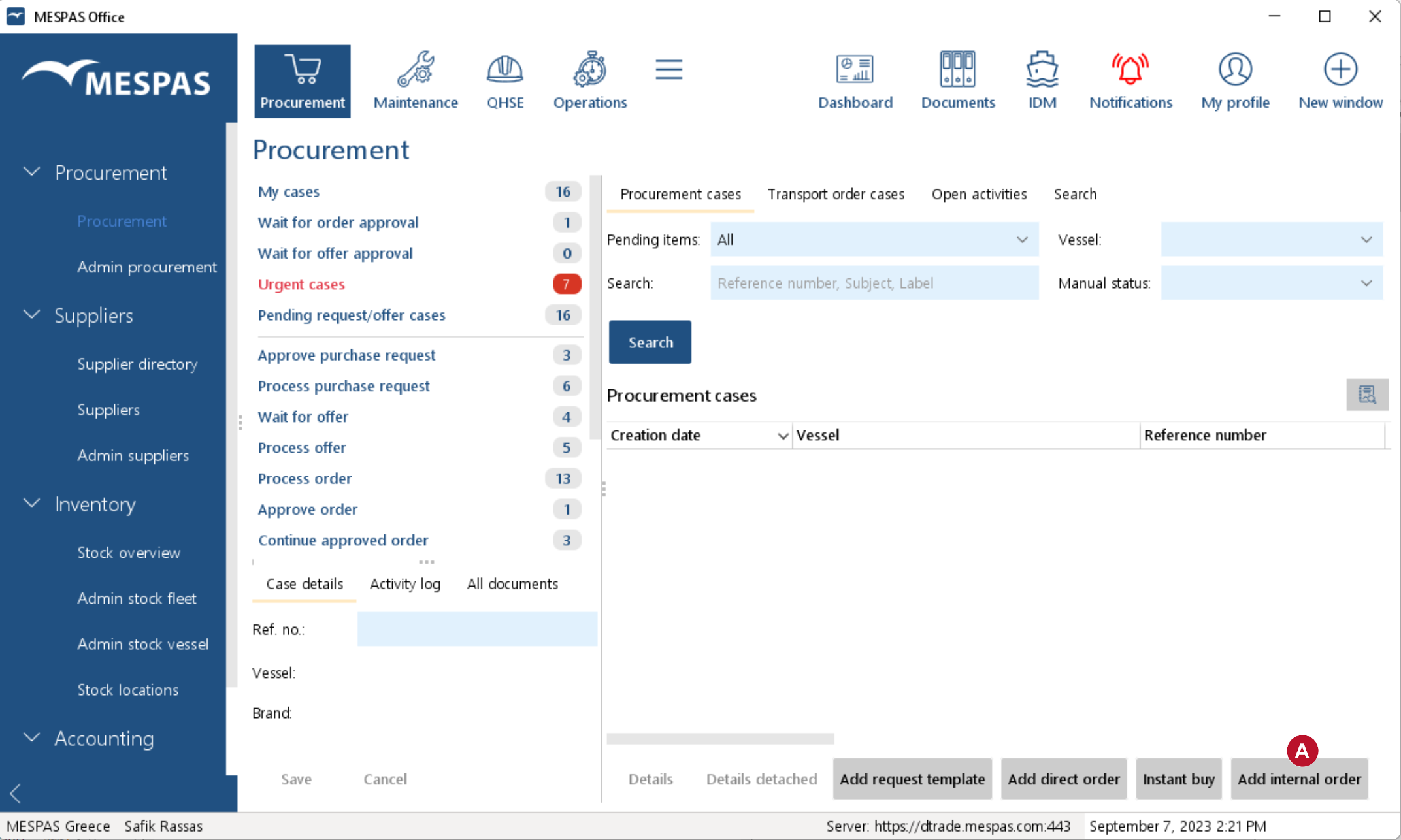Open Admin stock vessel in sidebar
Viewport: 1401px width, 840px height.
click(142, 644)
